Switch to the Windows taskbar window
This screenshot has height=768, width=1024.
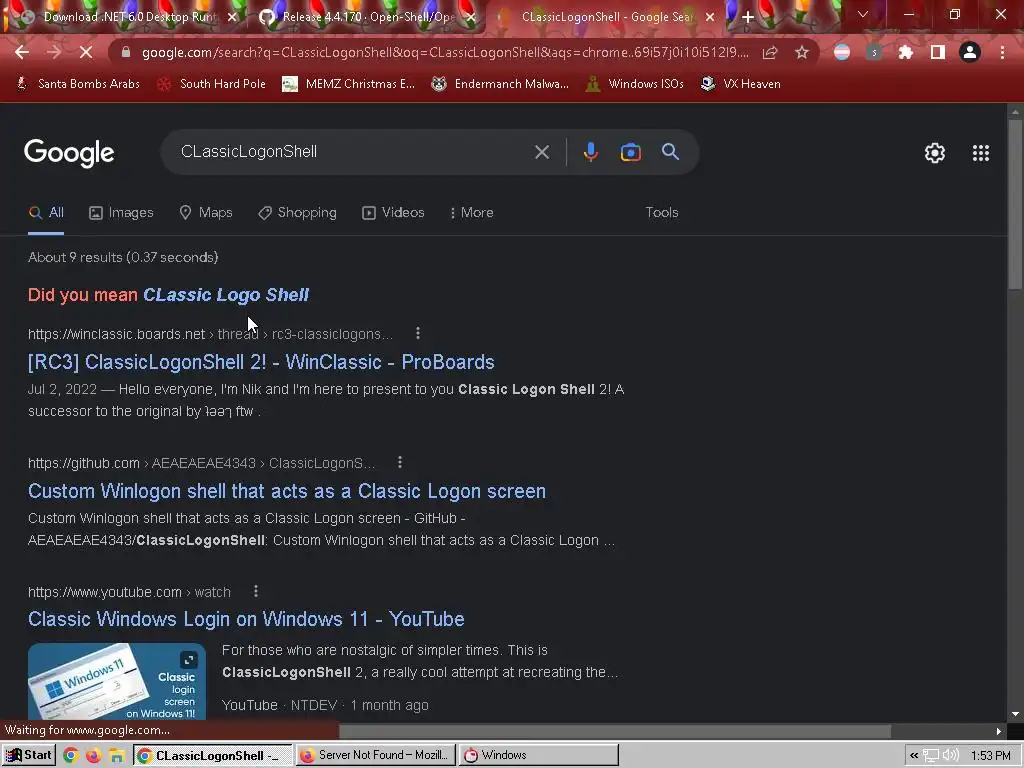[x=538, y=756]
